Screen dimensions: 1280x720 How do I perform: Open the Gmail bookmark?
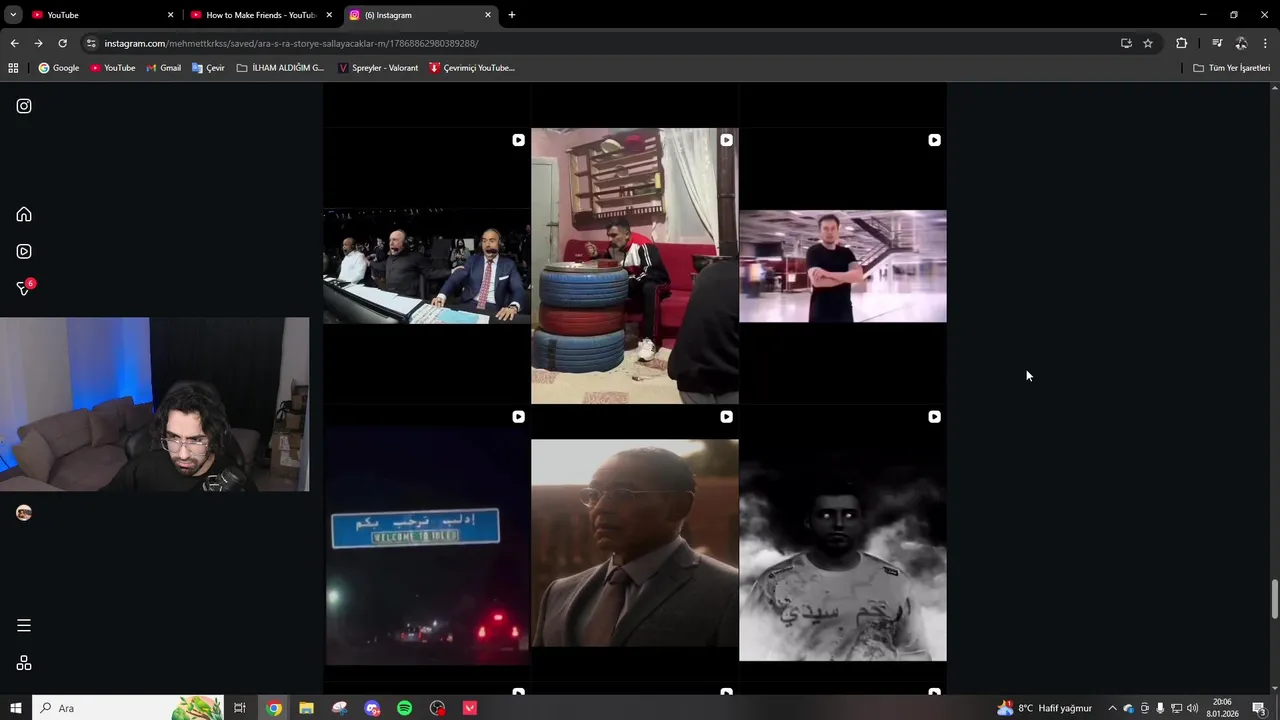(x=163, y=68)
